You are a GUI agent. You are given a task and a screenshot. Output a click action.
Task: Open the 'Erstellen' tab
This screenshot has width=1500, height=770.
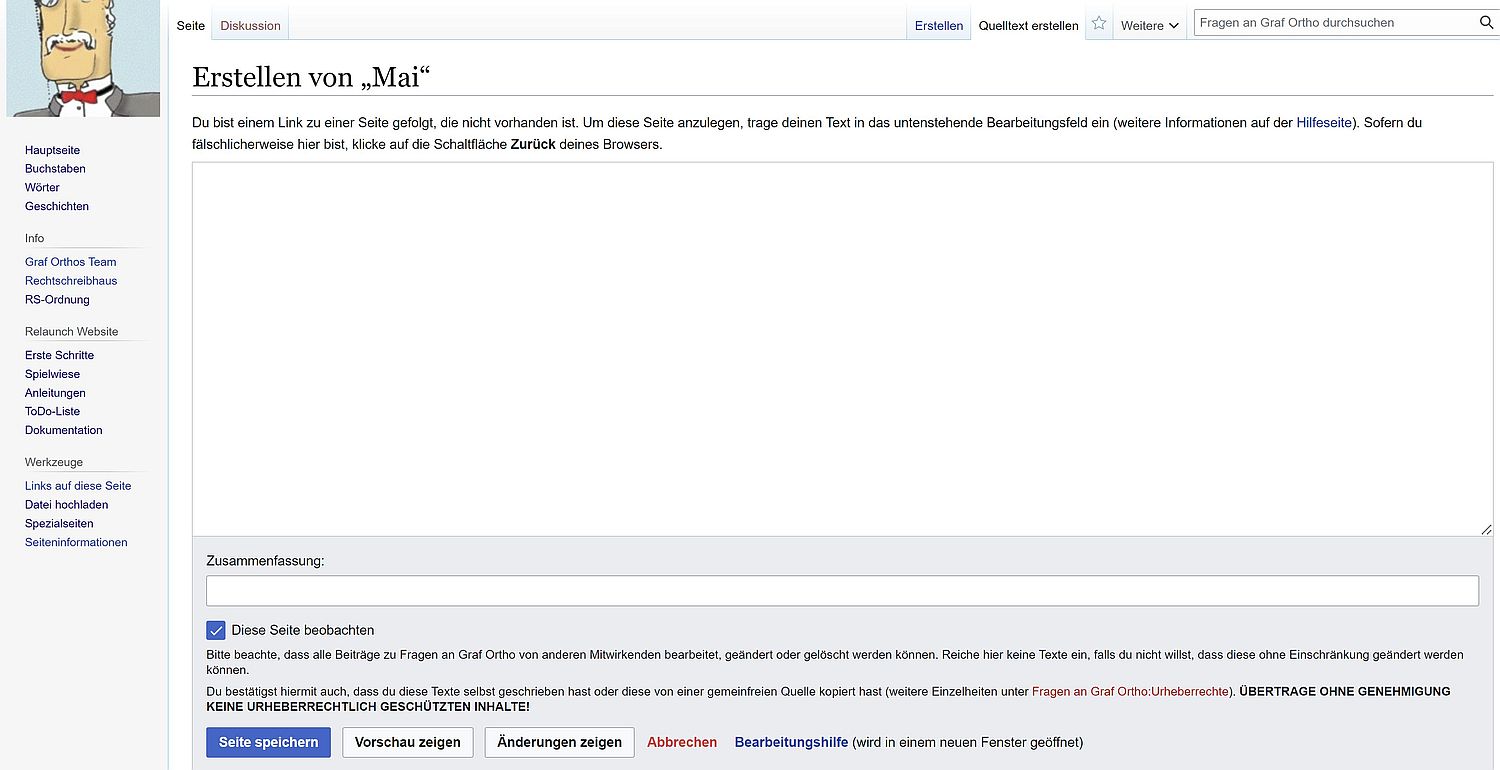938,26
